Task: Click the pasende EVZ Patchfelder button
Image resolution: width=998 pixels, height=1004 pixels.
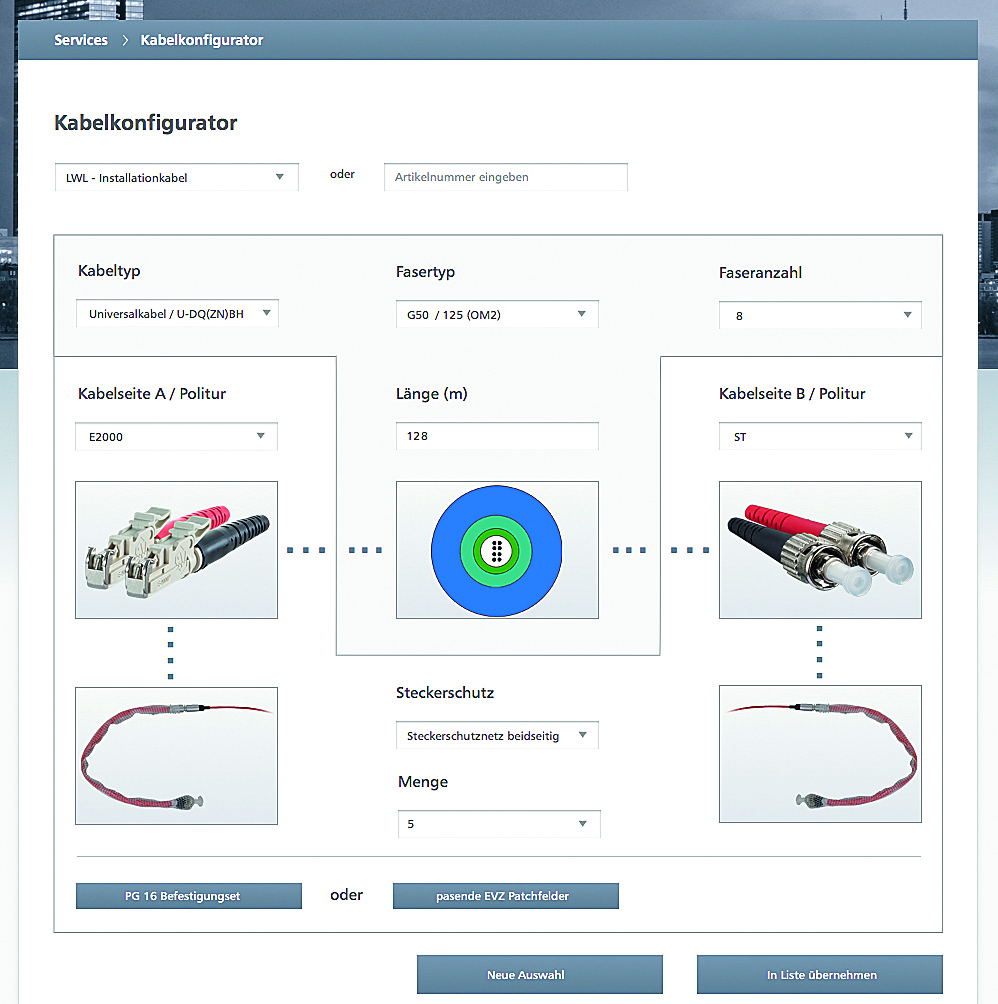Action: tap(506, 896)
